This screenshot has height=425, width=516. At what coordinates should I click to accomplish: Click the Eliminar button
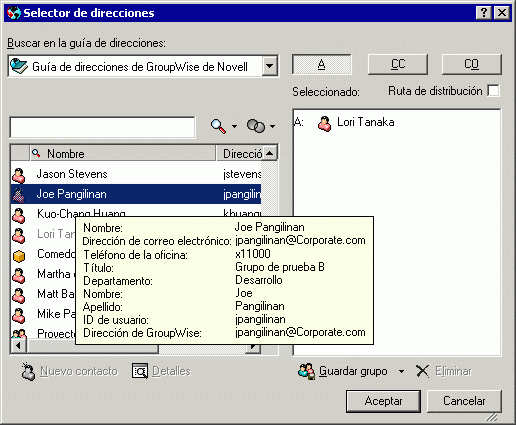(444, 371)
